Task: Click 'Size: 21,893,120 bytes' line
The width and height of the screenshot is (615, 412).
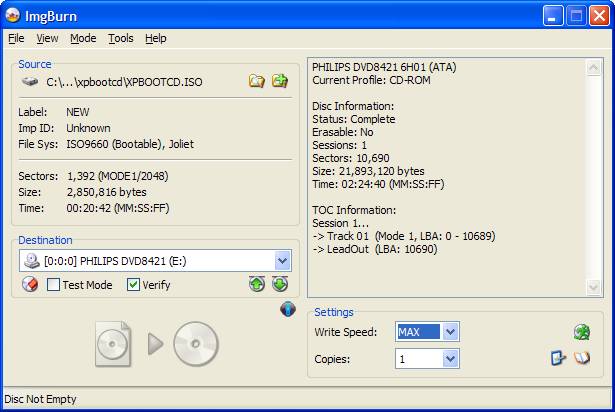Action: [368, 171]
